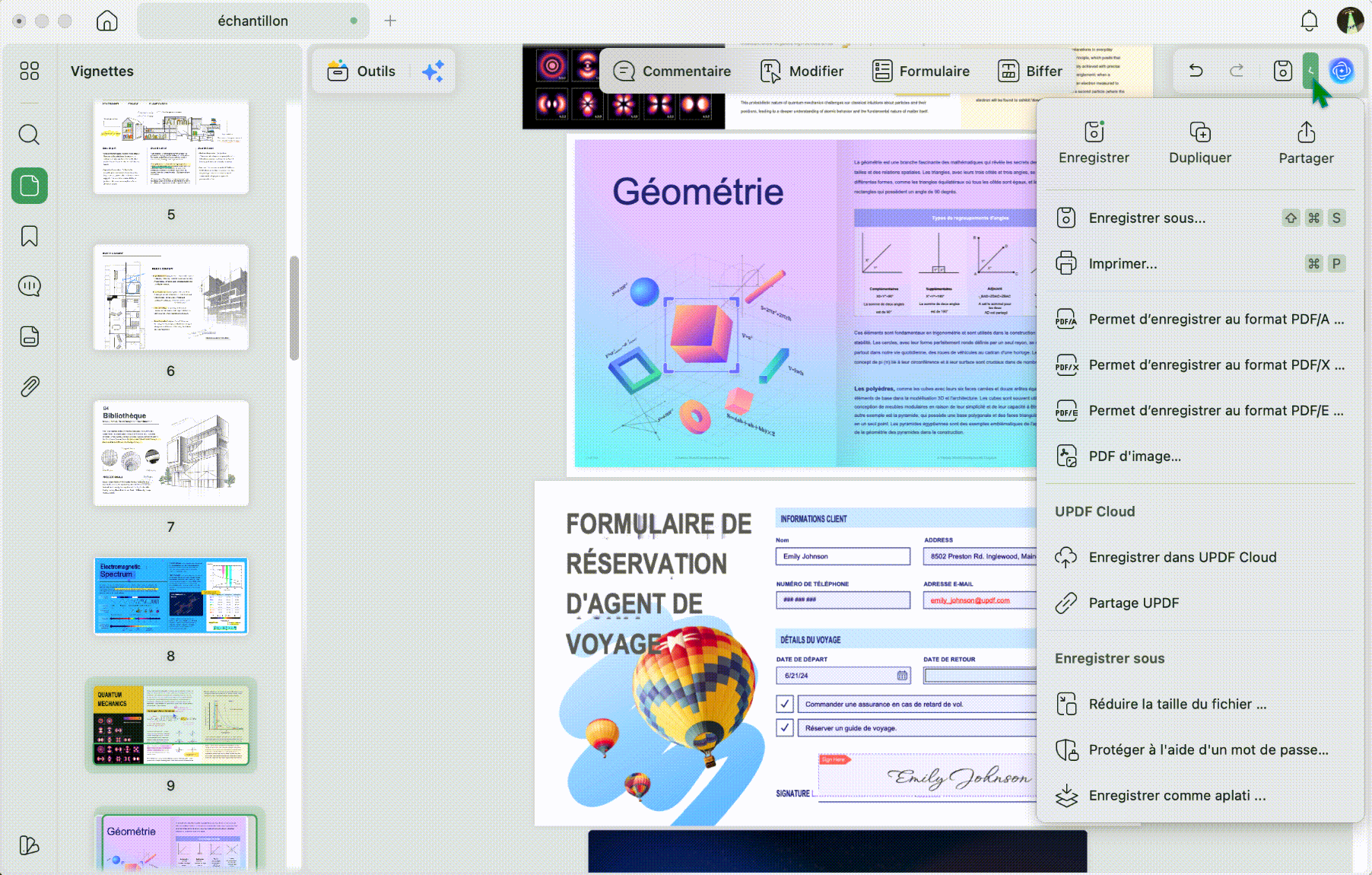Screen dimensions: 1372x875
Task: Open the home screen icon
Action: pyautogui.click(x=107, y=21)
